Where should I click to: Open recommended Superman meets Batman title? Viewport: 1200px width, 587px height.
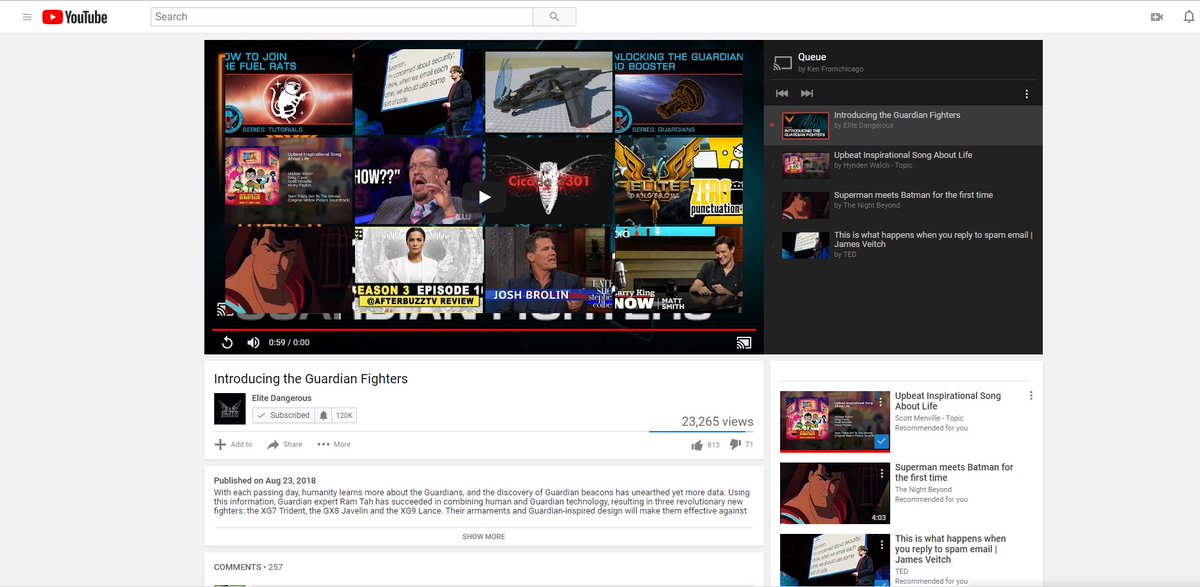click(954, 472)
